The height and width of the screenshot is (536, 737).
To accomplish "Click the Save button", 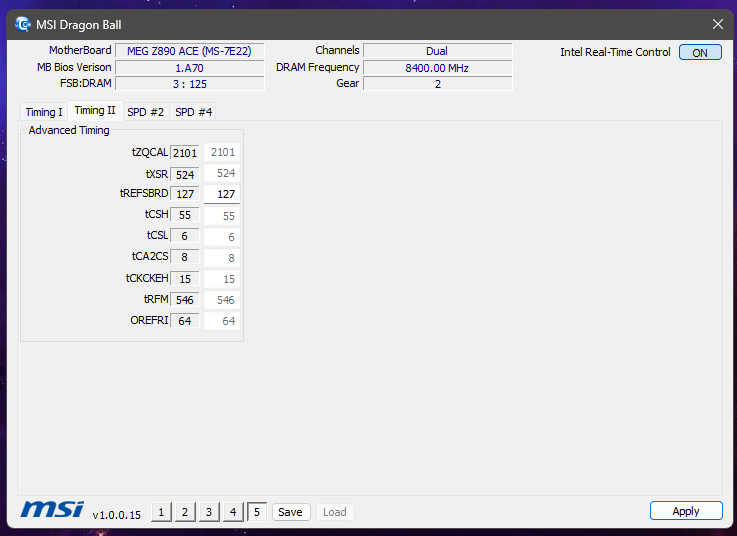I will pos(291,512).
